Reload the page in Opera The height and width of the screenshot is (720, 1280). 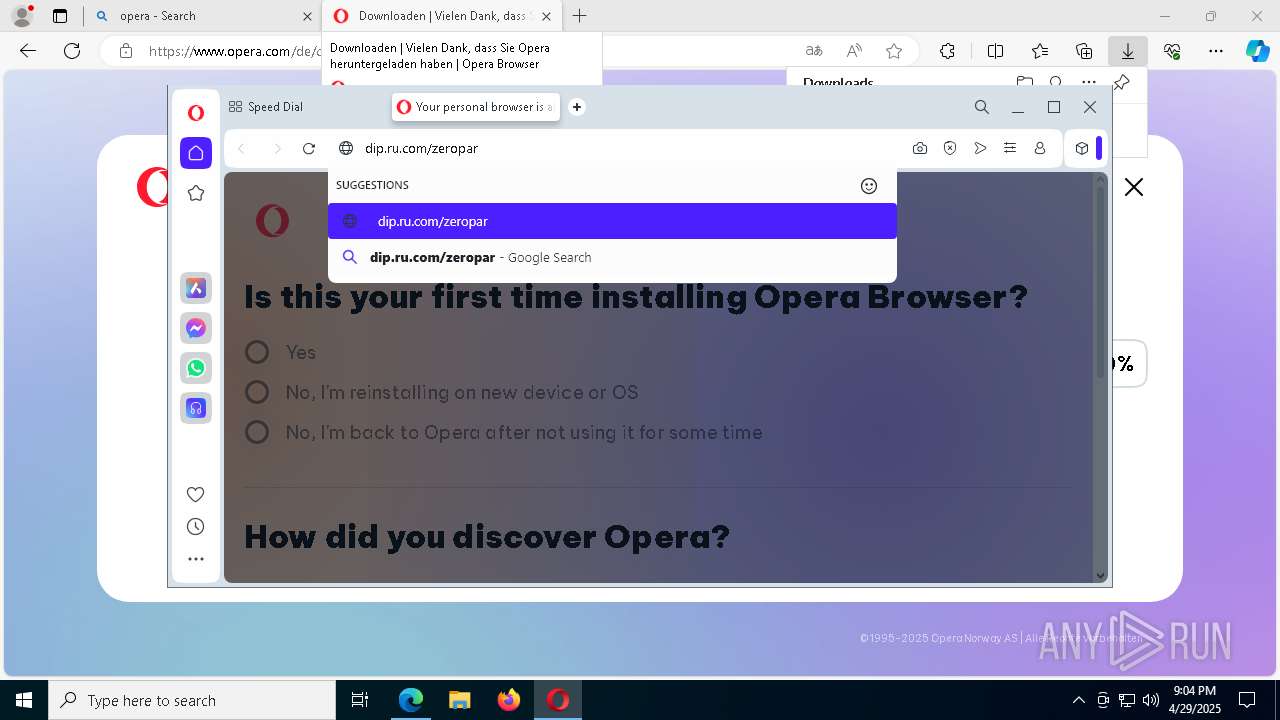pos(309,148)
